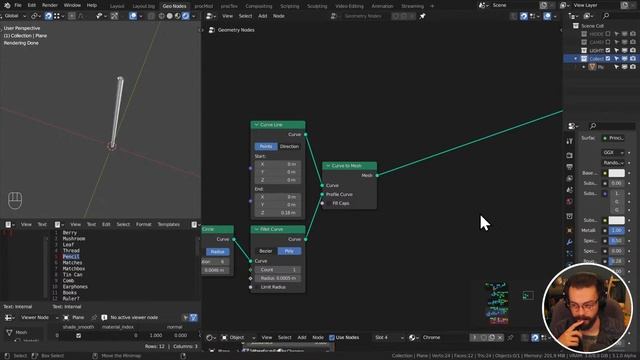Screen dimensions: 640x360
Task: Toggle render camera icon for Collection row
Action: click(633, 58)
